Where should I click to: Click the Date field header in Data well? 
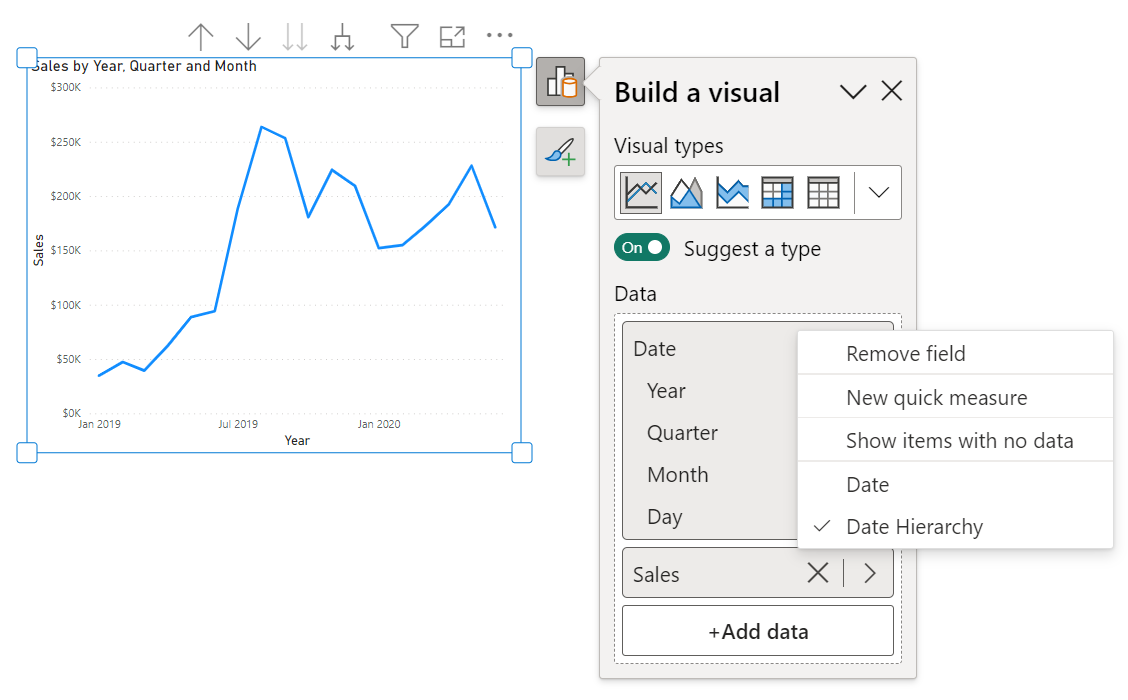(655, 349)
